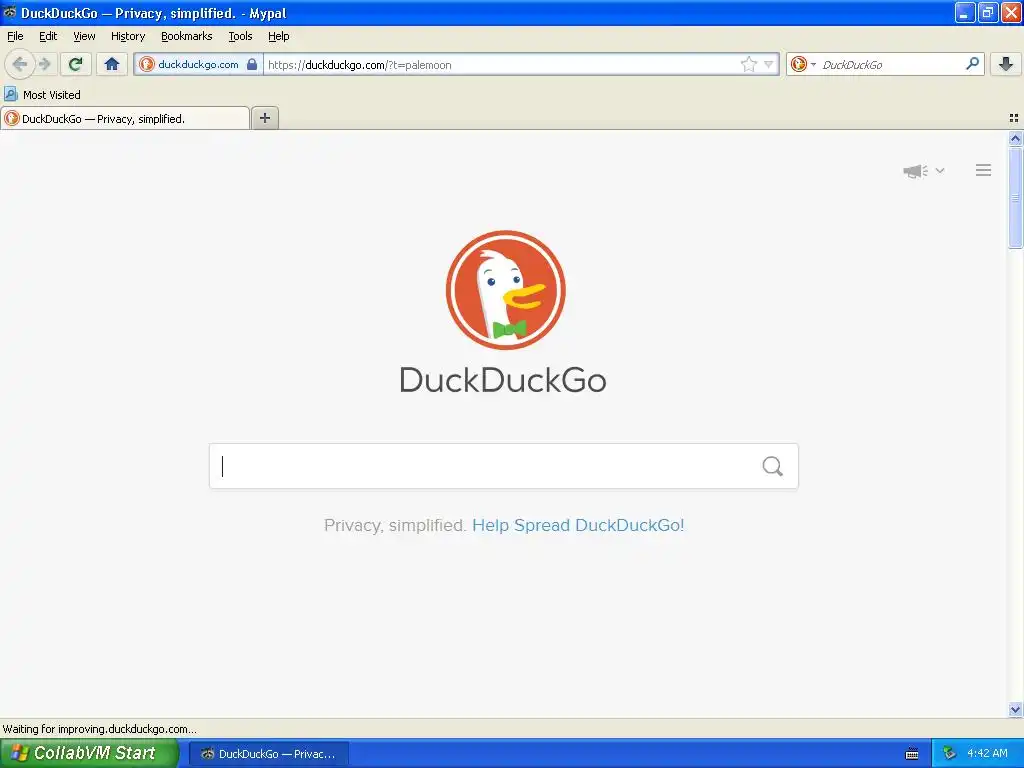Open the hamburger menu on DuckDuckGo page
This screenshot has height=768, width=1024.
(x=984, y=170)
